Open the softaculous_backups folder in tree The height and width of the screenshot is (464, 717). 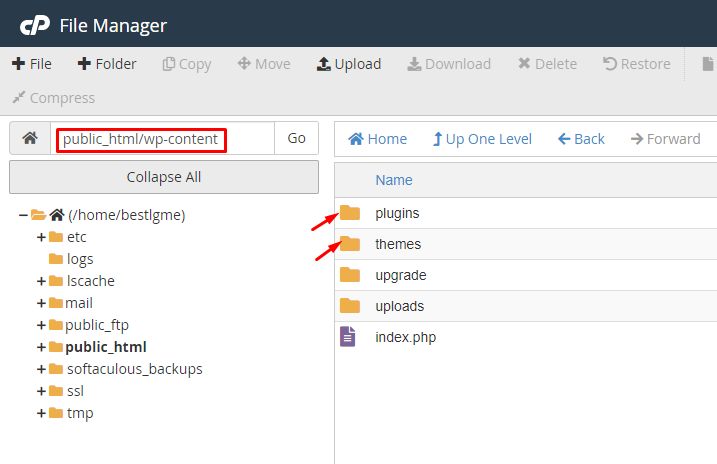pos(134,369)
